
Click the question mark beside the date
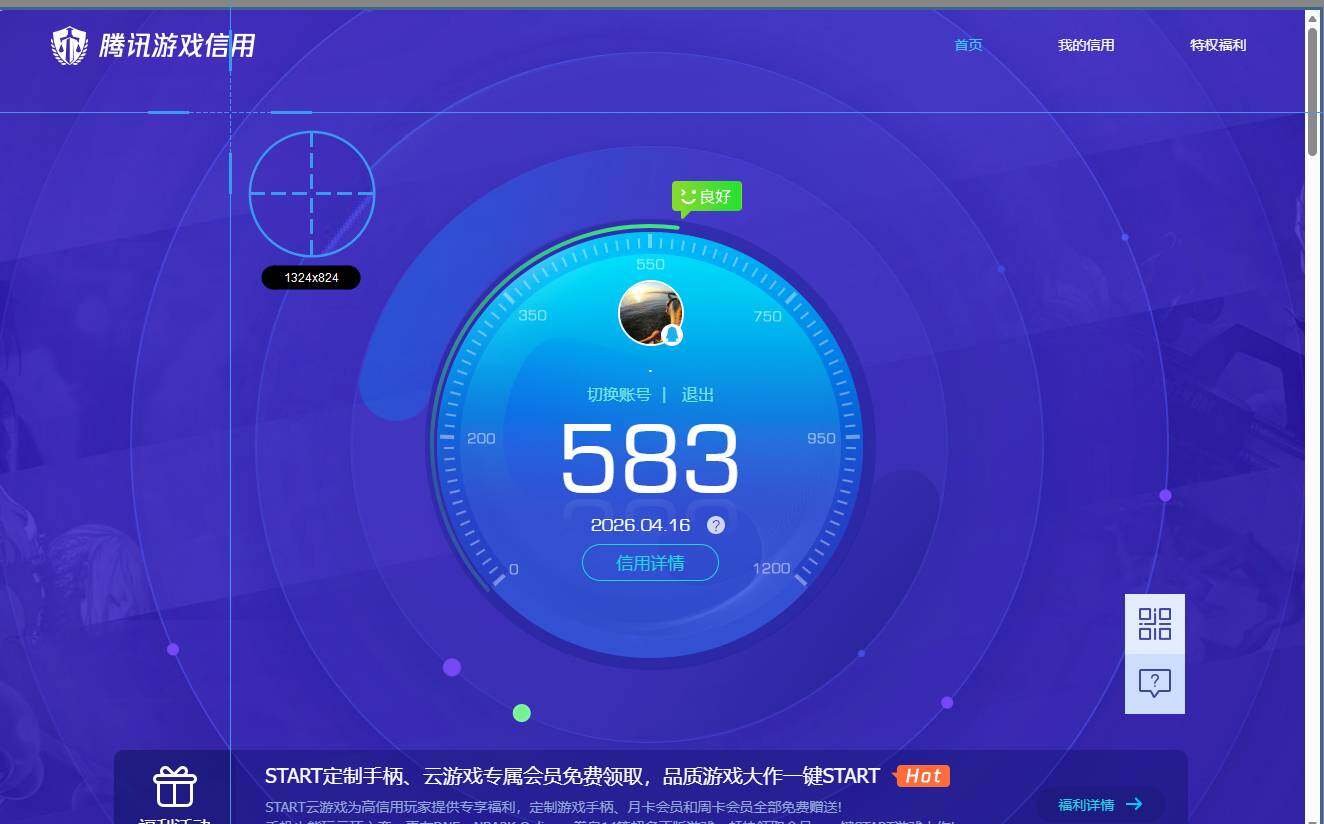pos(716,525)
